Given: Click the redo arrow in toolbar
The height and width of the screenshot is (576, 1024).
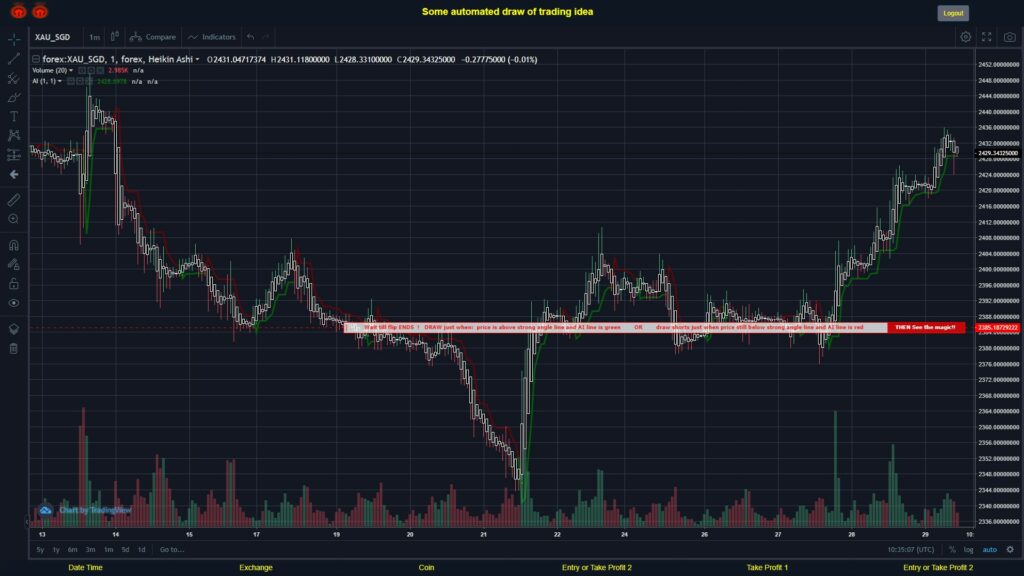Looking at the screenshot, I should (x=266, y=37).
